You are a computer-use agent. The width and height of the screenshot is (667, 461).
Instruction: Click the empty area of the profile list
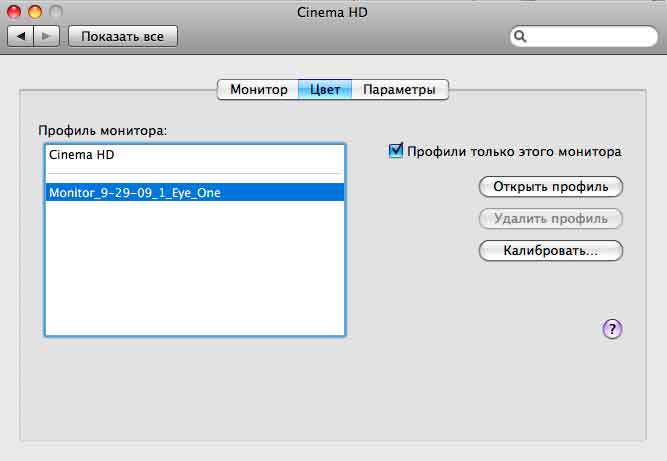[x=194, y=268]
